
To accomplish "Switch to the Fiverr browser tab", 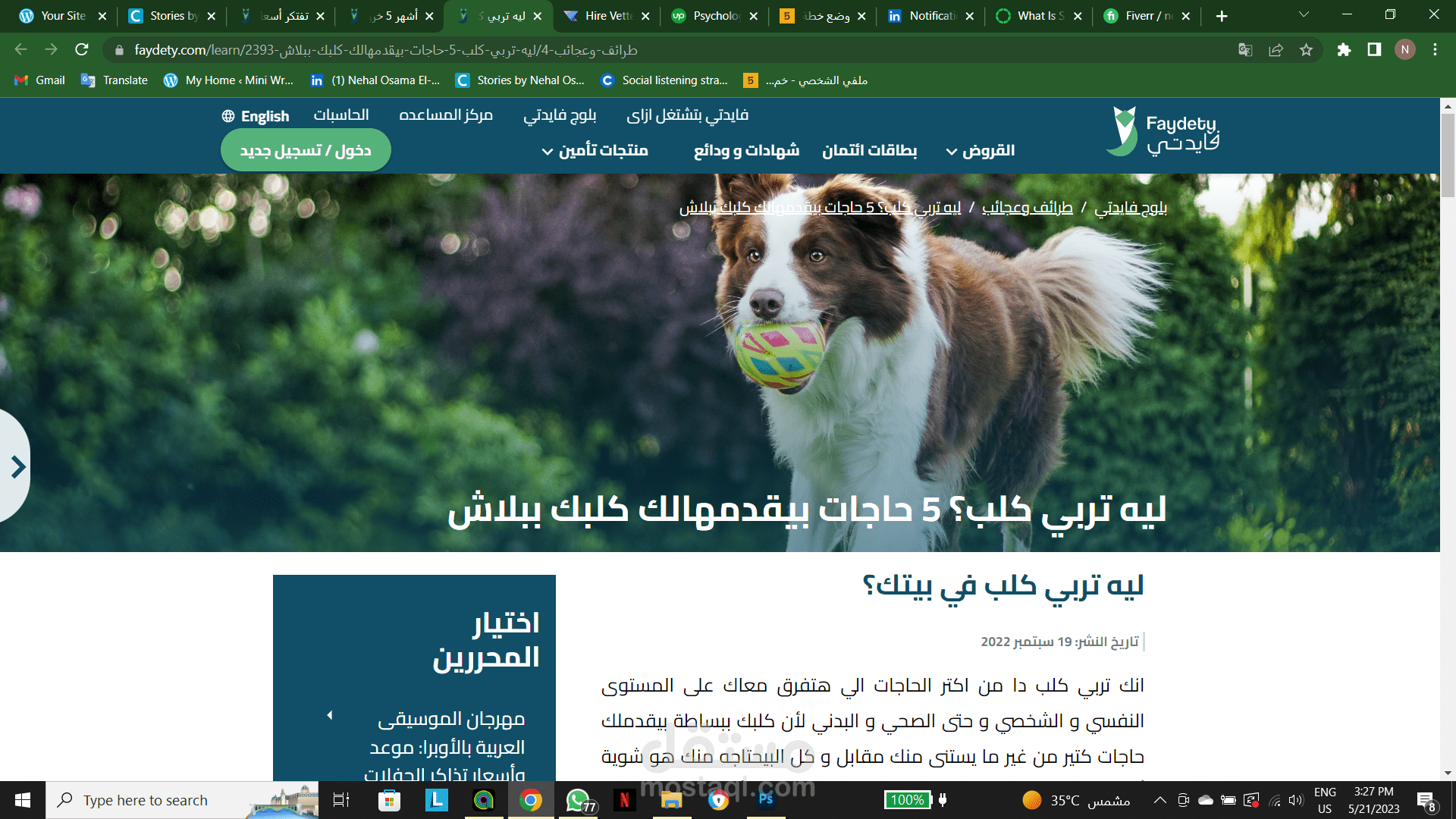I will coord(1146,16).
